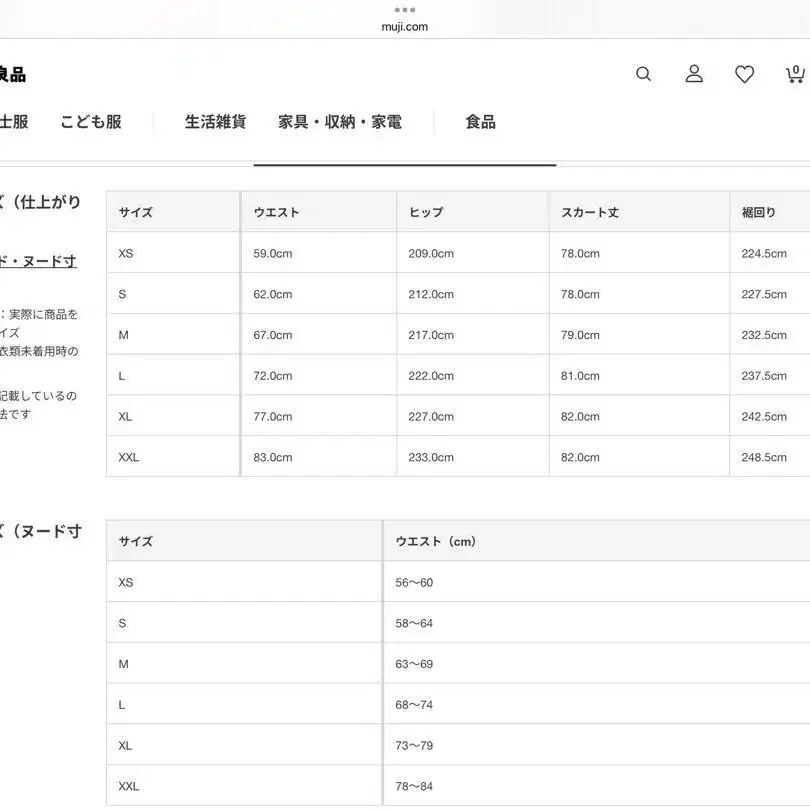
Task: Click the 67.0cm waist cell
Action: (319, 335)
